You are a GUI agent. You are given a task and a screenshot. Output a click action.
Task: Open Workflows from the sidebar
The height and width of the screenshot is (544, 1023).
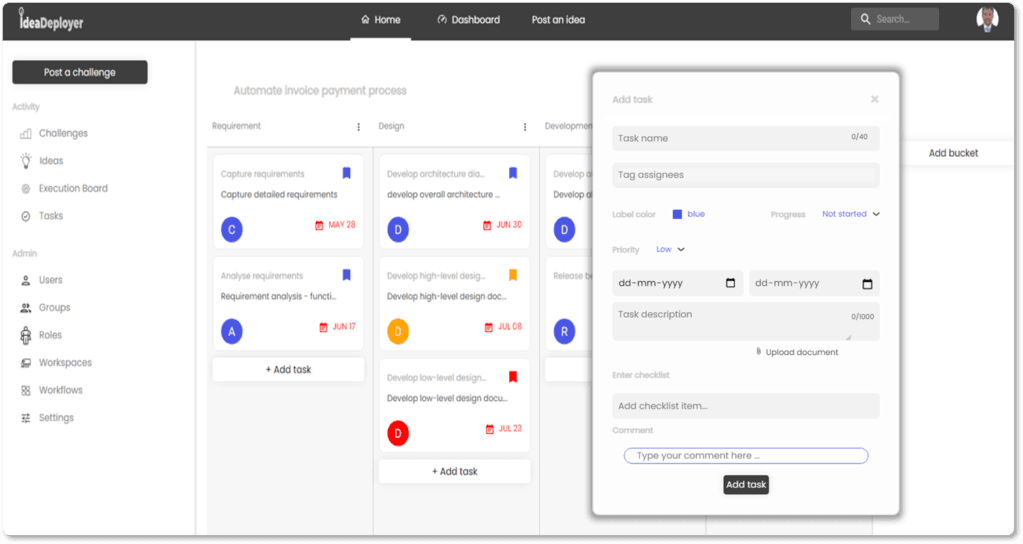tap(60, 390)
